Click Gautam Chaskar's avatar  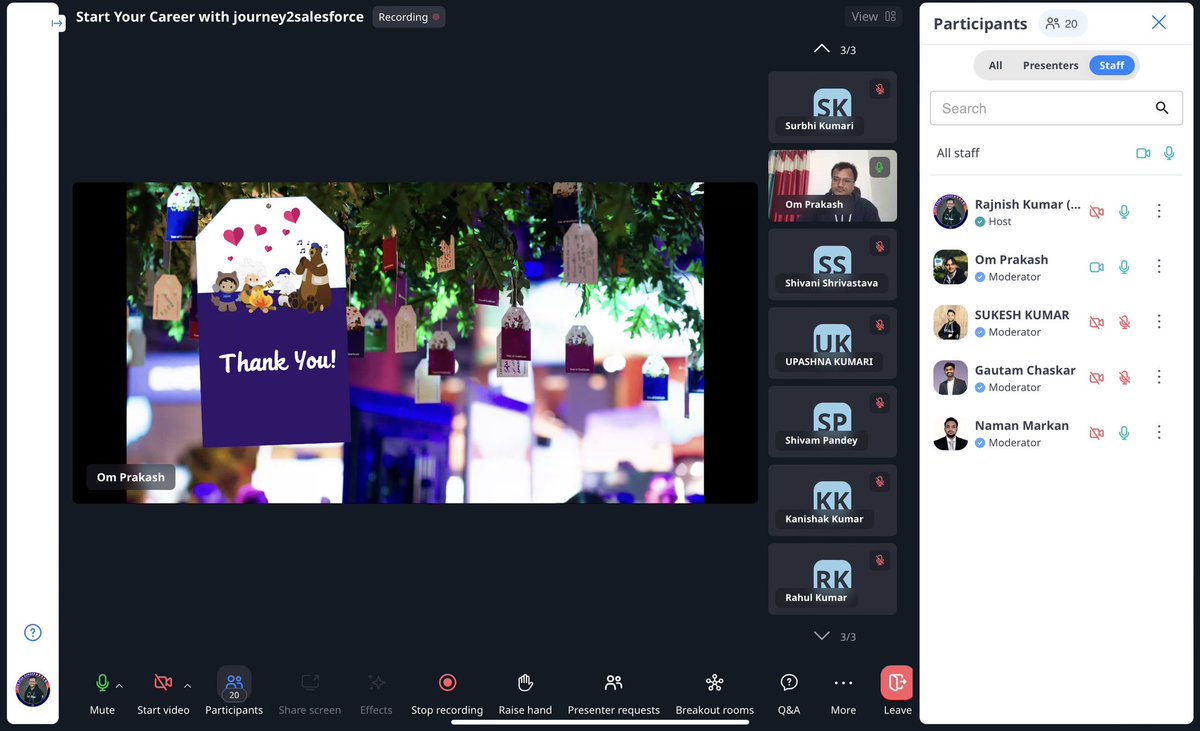tap(950, 377)
